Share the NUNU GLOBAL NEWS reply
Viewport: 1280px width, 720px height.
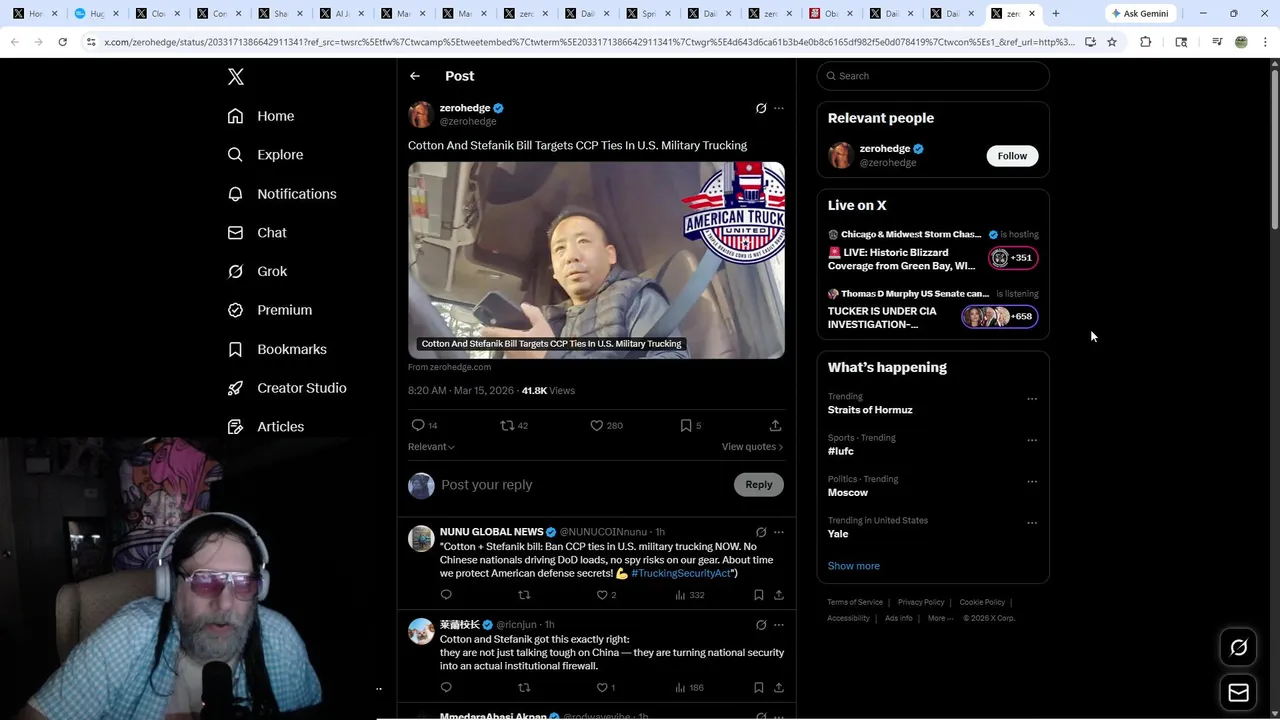click(779, 595)
